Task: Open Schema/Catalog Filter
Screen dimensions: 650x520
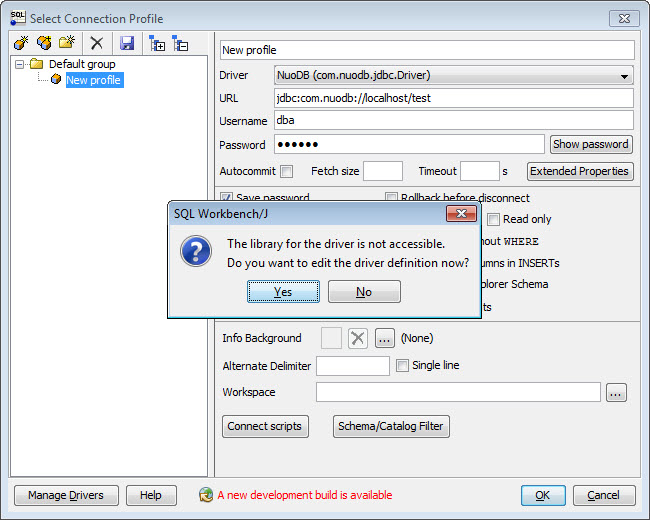Action: coord(391,426)
